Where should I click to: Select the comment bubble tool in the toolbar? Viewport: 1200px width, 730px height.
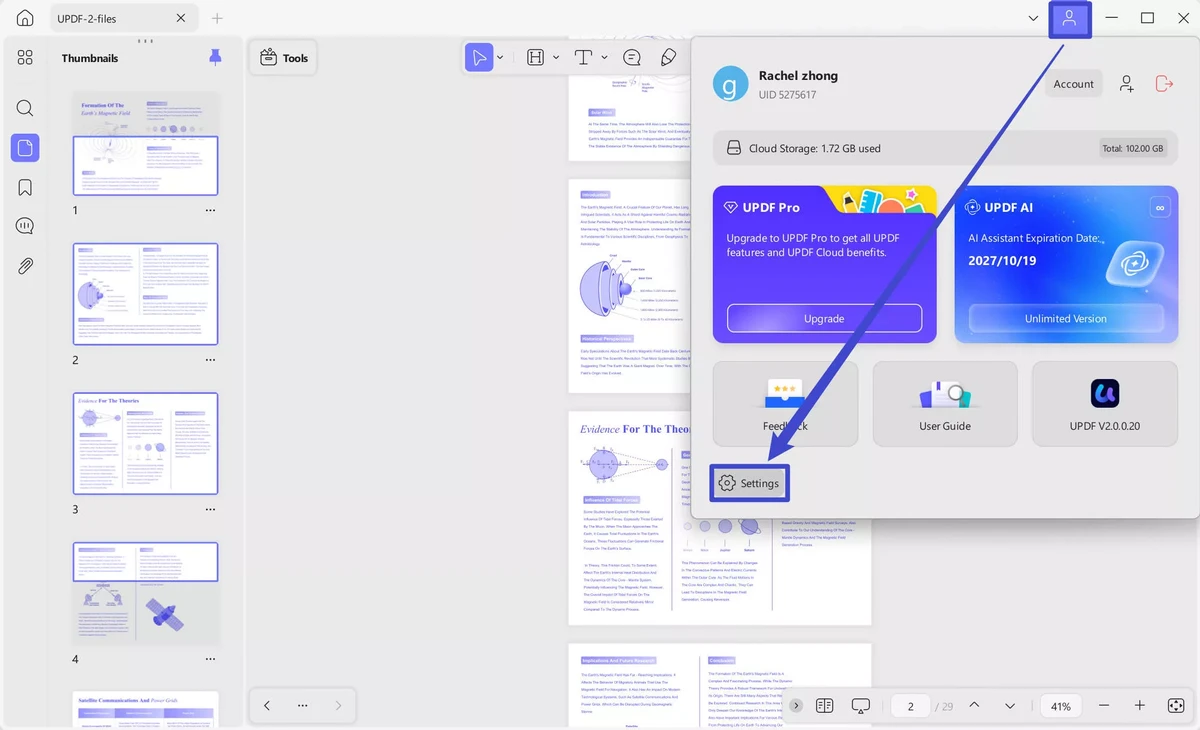tap(632, 58)
